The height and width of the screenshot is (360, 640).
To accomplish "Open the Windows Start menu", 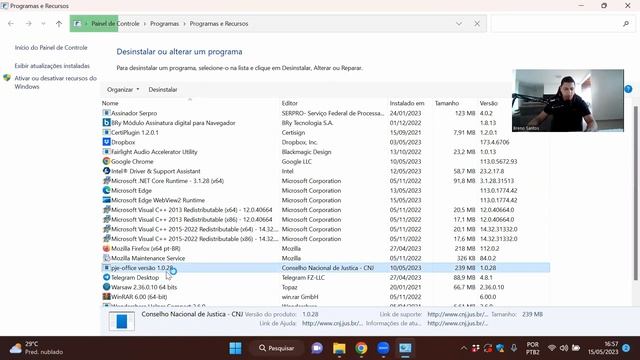I will (x=236, y=348).
